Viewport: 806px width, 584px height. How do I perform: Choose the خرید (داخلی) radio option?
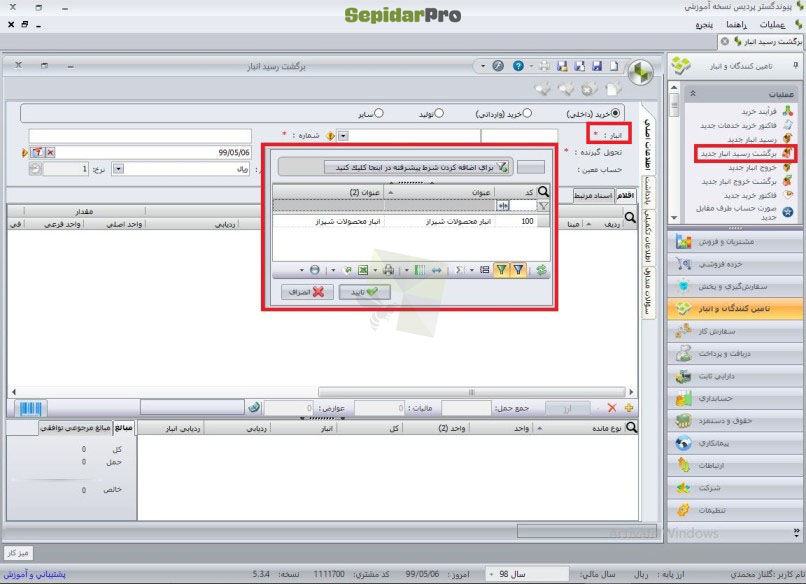coord(615,113)
